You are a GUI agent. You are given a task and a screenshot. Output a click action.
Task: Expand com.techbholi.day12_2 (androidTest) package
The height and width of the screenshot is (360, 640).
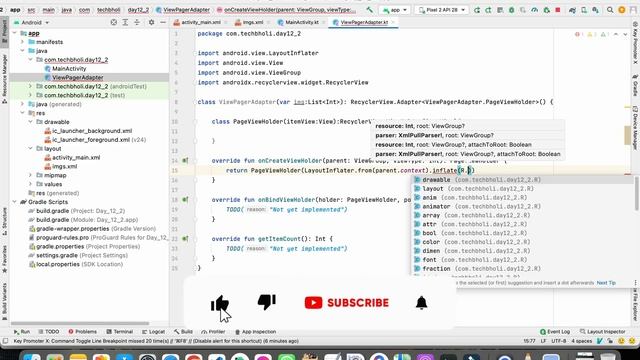pos(30,87)
